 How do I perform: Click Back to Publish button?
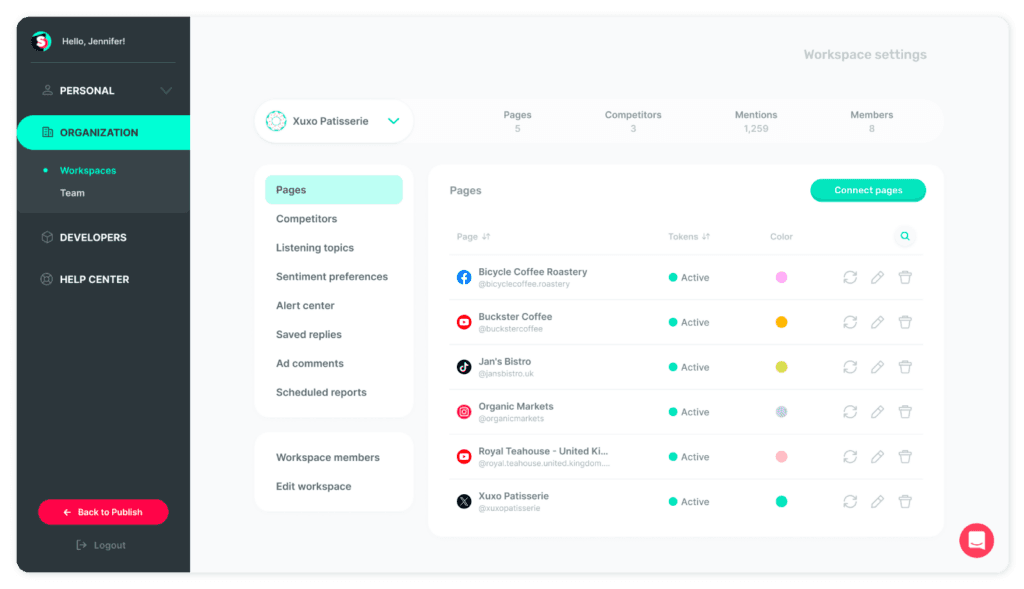[103, 512]
